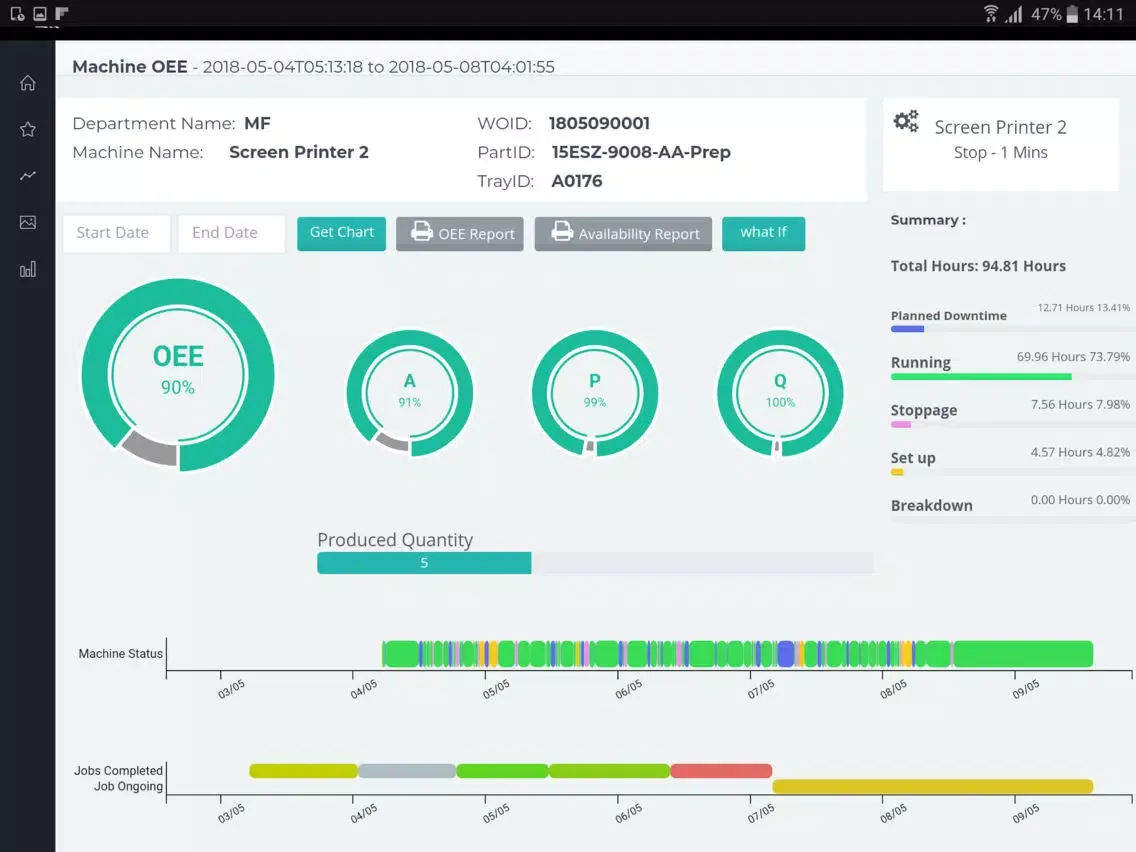Open the what If analysis button
This screenshot has width=1136, height=852.
(763, 233)
